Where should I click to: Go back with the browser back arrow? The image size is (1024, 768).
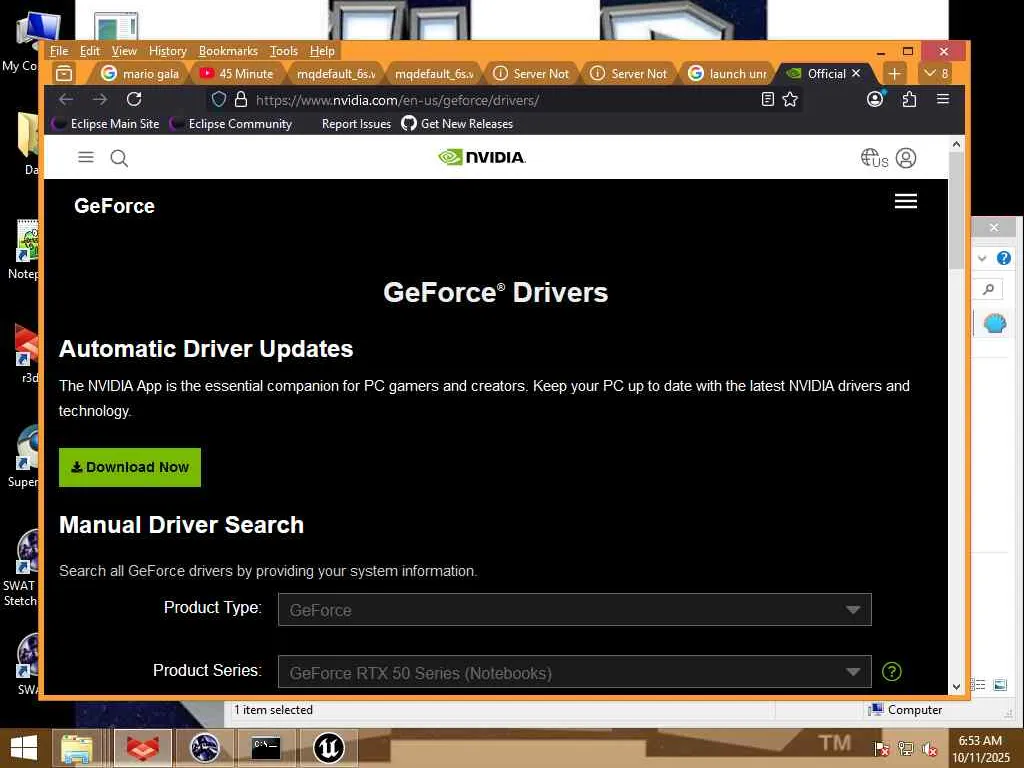66,99
